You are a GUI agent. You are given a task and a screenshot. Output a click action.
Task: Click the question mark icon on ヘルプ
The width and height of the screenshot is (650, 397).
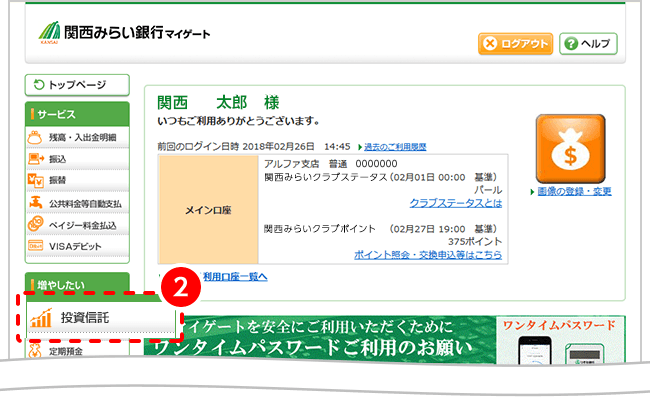click(x=571, y=44)
